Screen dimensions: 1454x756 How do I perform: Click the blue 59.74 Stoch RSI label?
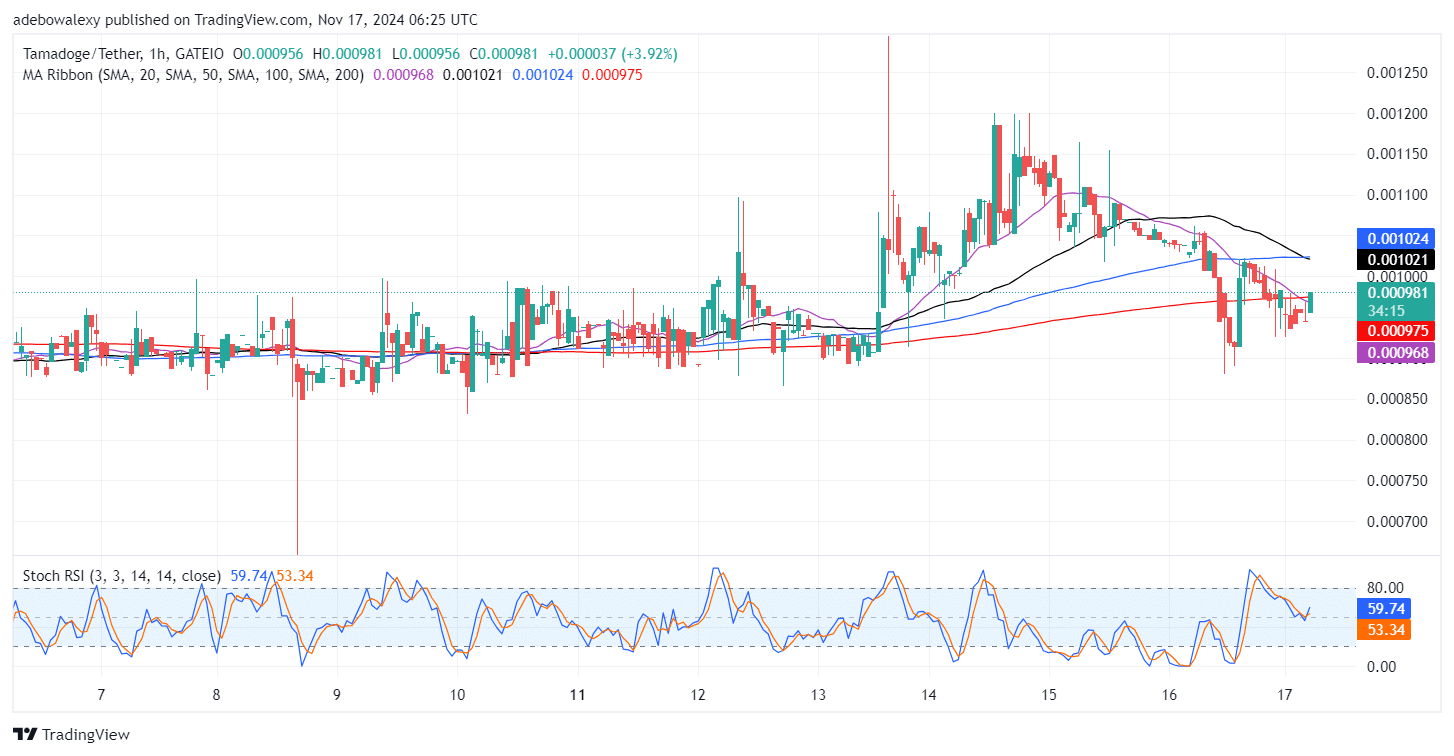coord(1382,608)
